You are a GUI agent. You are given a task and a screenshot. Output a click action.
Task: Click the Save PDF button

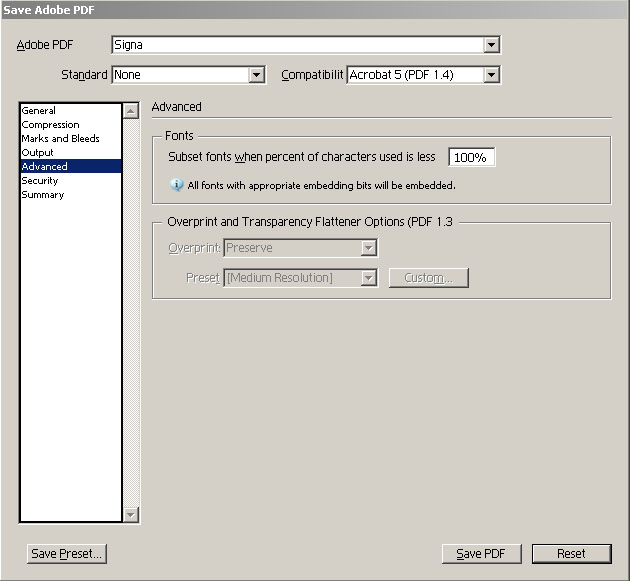pos(481,554)
